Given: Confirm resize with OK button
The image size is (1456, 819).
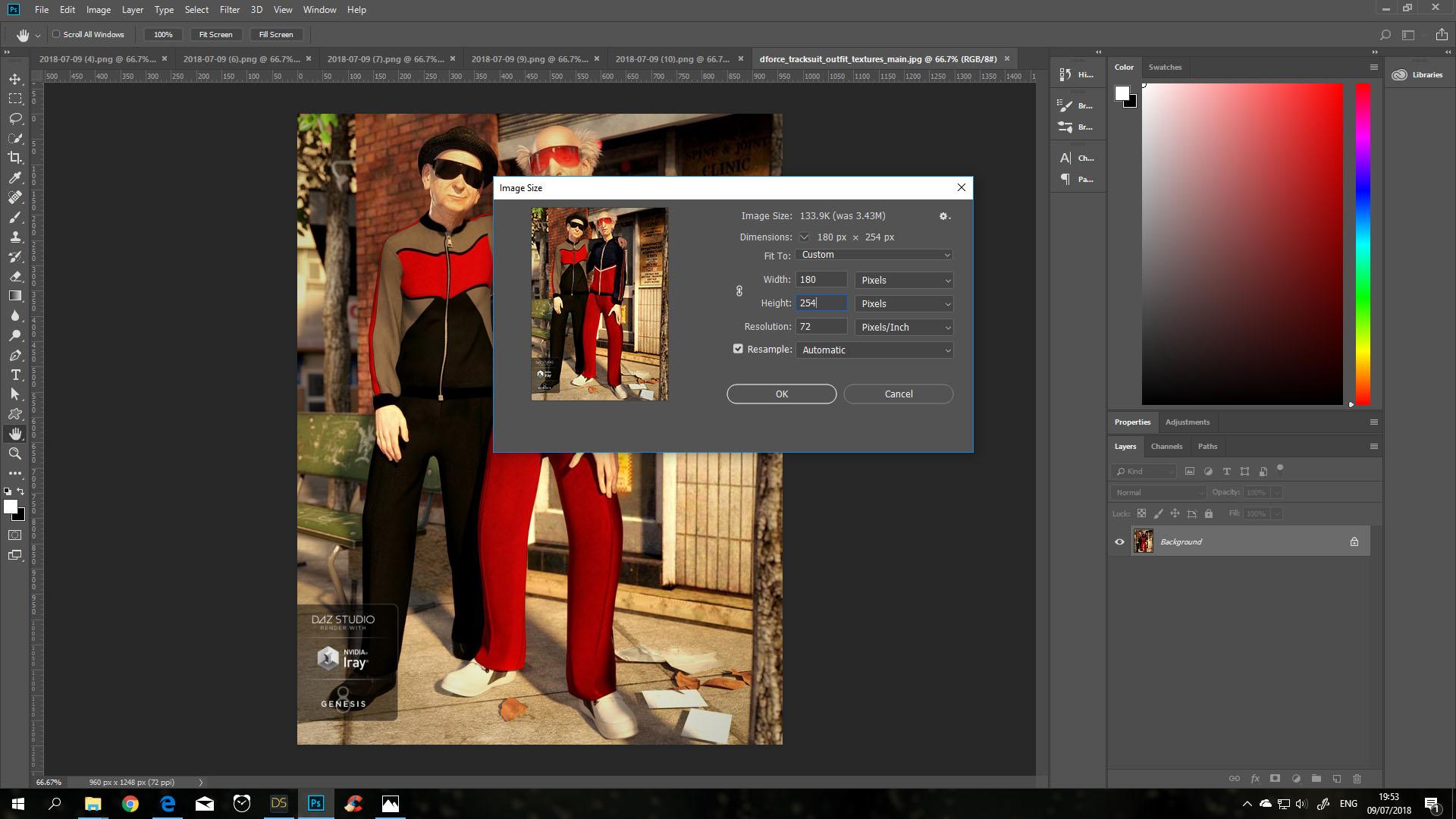Looking at the screenshot, I should click(781, 394).
